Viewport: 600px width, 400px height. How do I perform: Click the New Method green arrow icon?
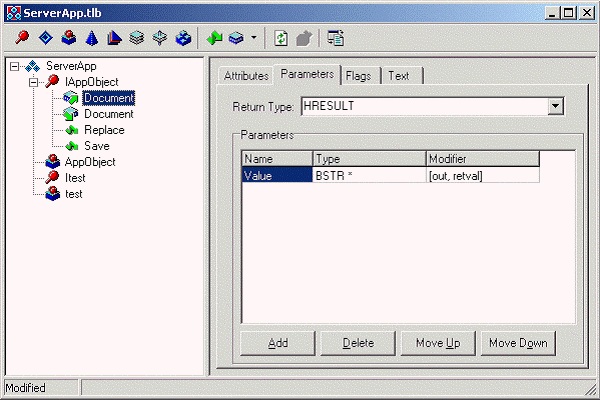pos(214,38)
